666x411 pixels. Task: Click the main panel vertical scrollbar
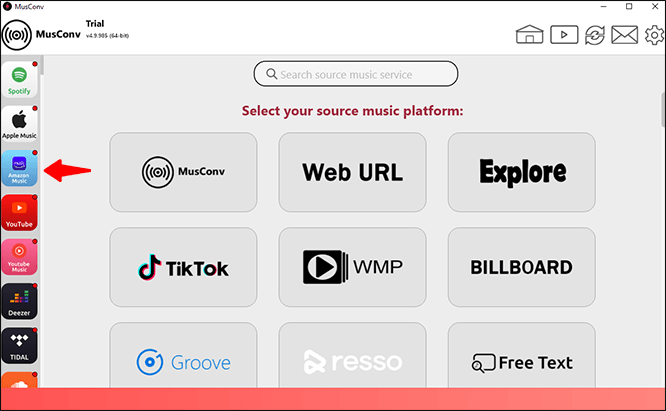click(x=663, y=110)
